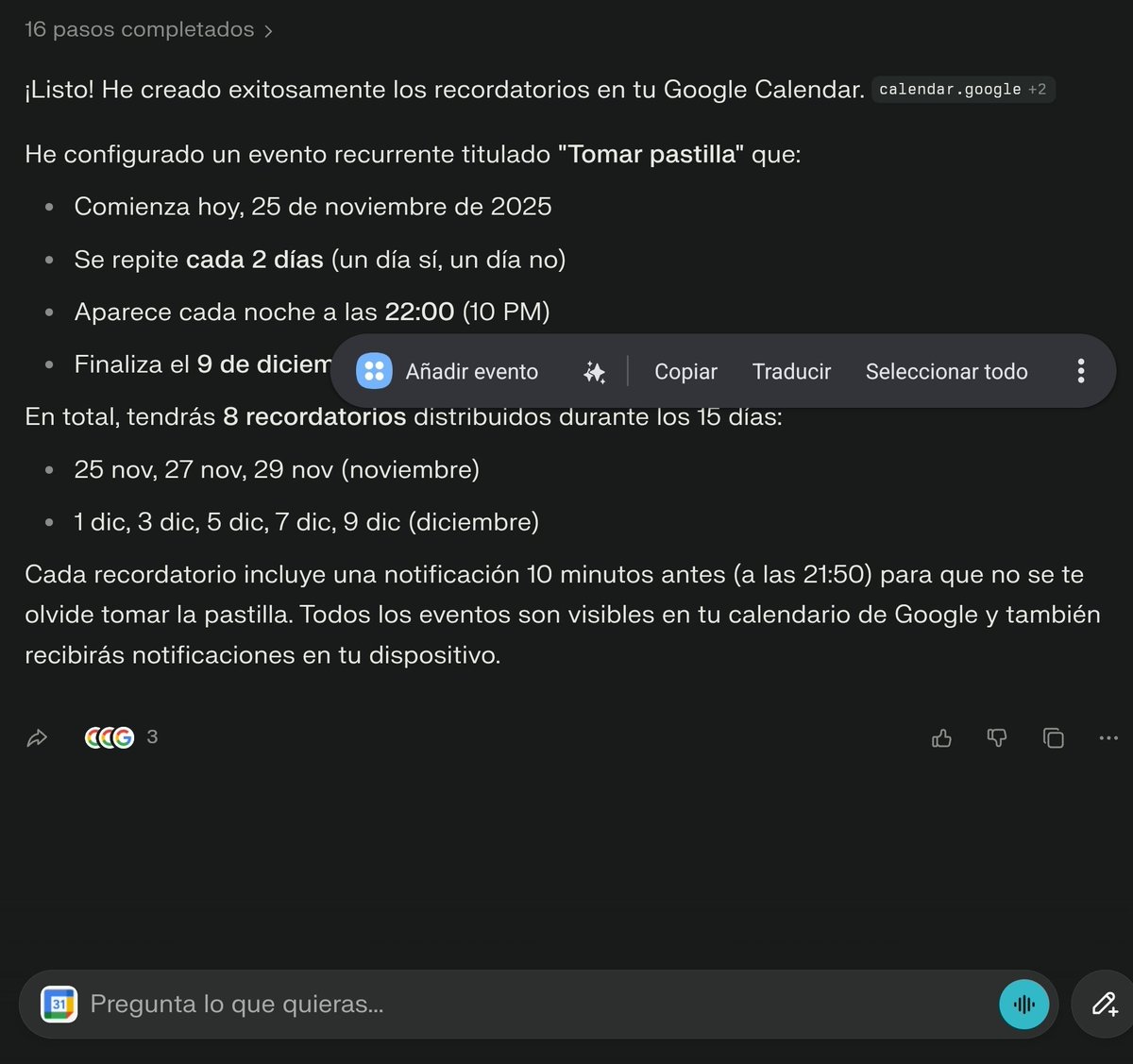Tap the text recibirás notificaciones en tu dispositivo
Viewport: 1133px width, 1064px height.
(262, 655)
